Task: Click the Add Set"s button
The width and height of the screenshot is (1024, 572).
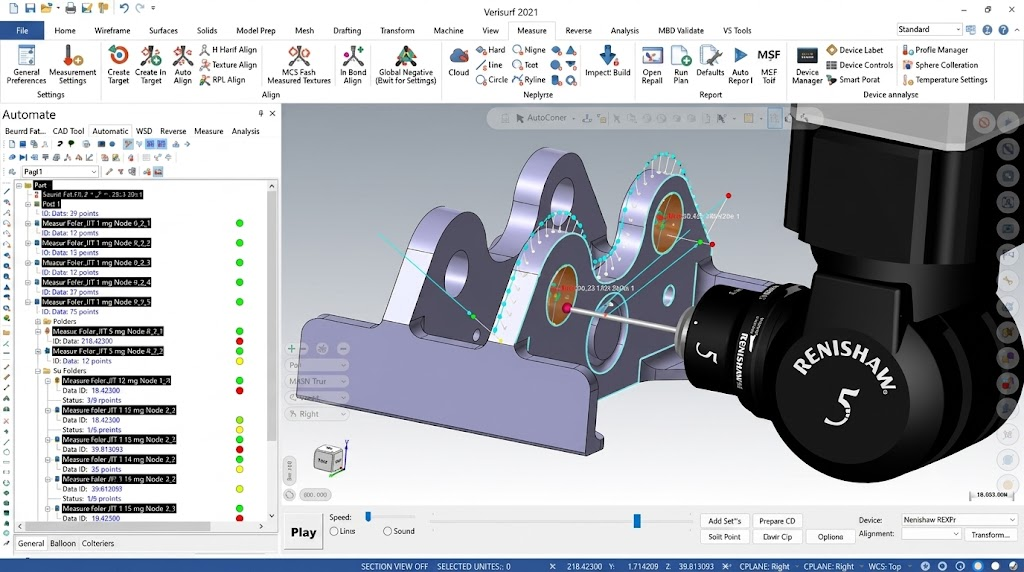Action: pyautogui.click(x=724, y=521)
